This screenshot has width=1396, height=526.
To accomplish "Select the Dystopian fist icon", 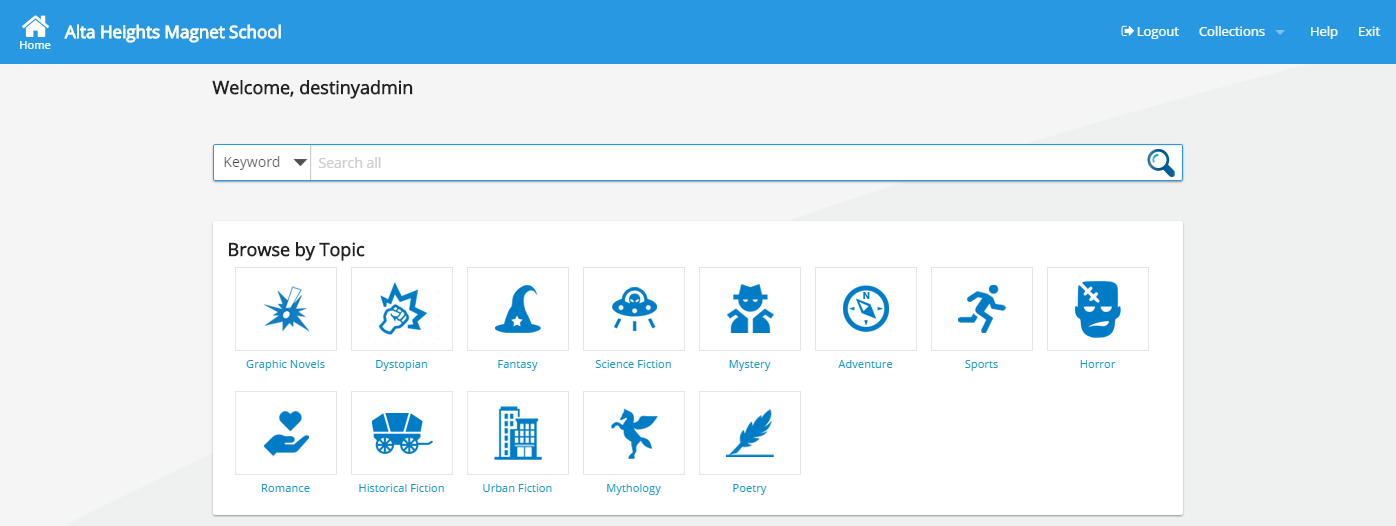I will pos(402,309).
